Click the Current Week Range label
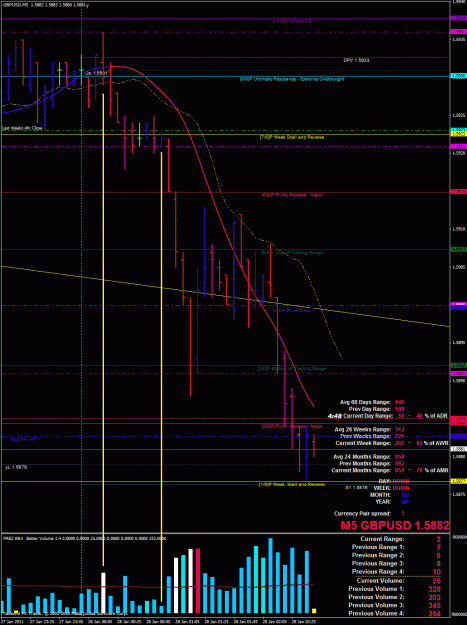The height and width of the screenshot is (625, 467). 363,443
